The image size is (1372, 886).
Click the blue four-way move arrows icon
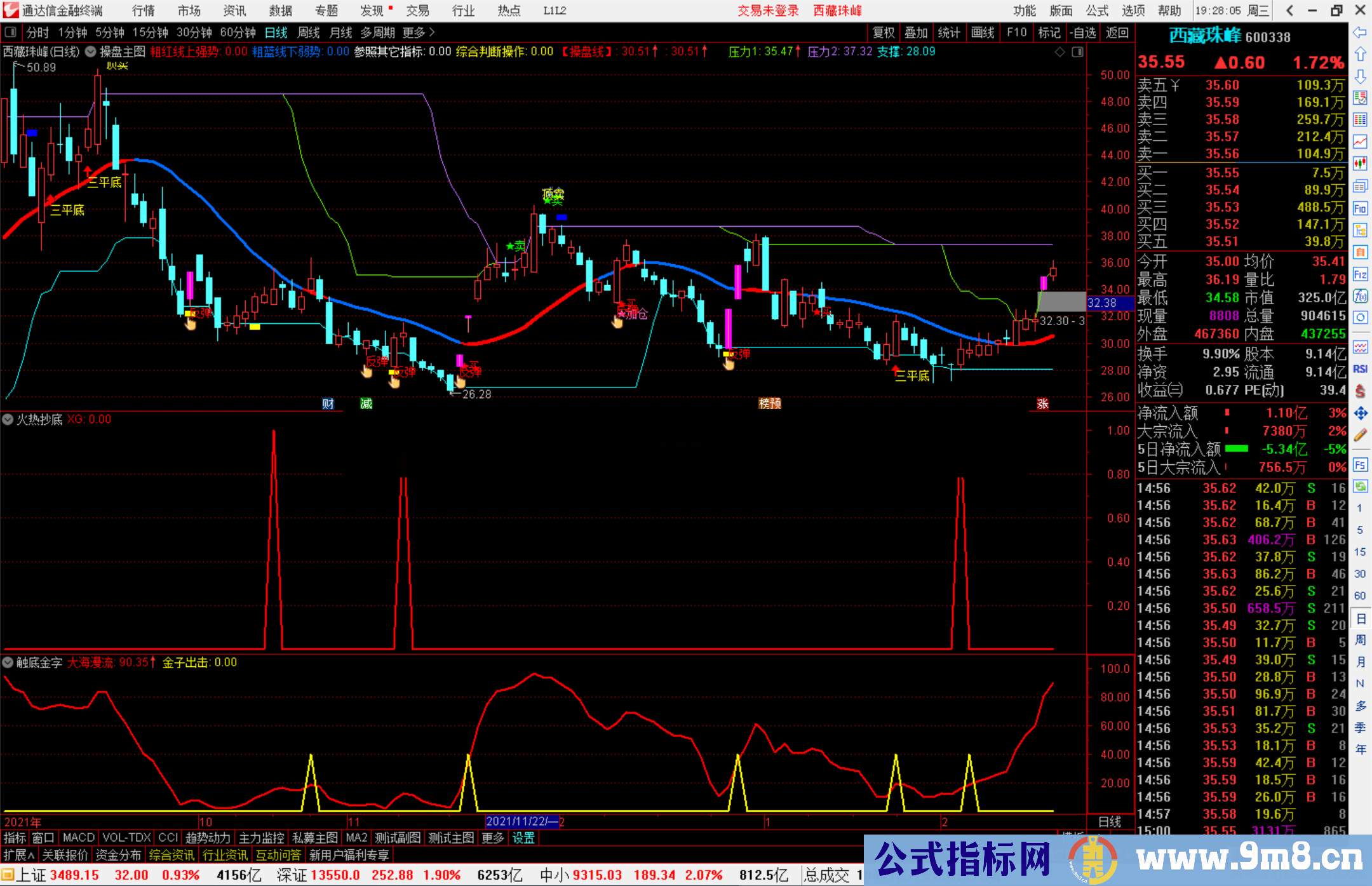(x=1360, y=413)
